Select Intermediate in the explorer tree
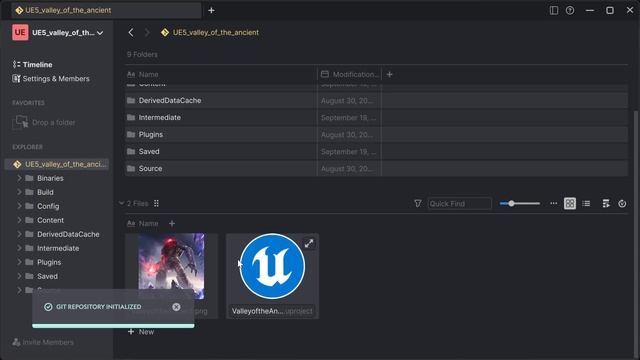Screen dimensions: 640x360 pos(58,248)
